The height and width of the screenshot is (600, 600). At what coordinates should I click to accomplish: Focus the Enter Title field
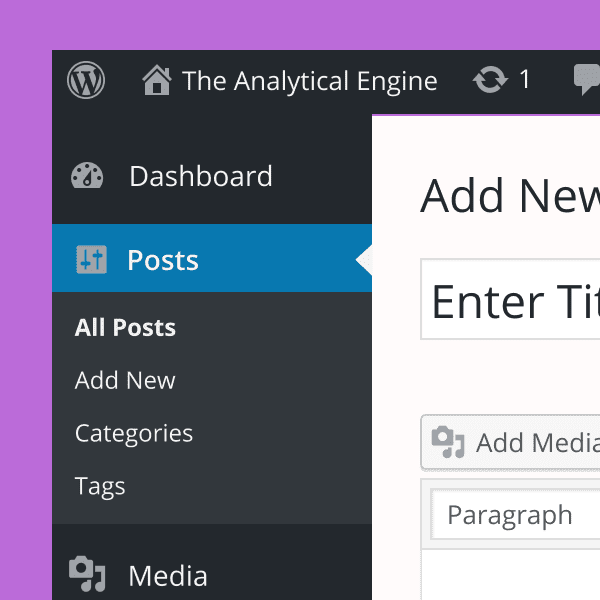pyautogui.click(x=510, y=299)
